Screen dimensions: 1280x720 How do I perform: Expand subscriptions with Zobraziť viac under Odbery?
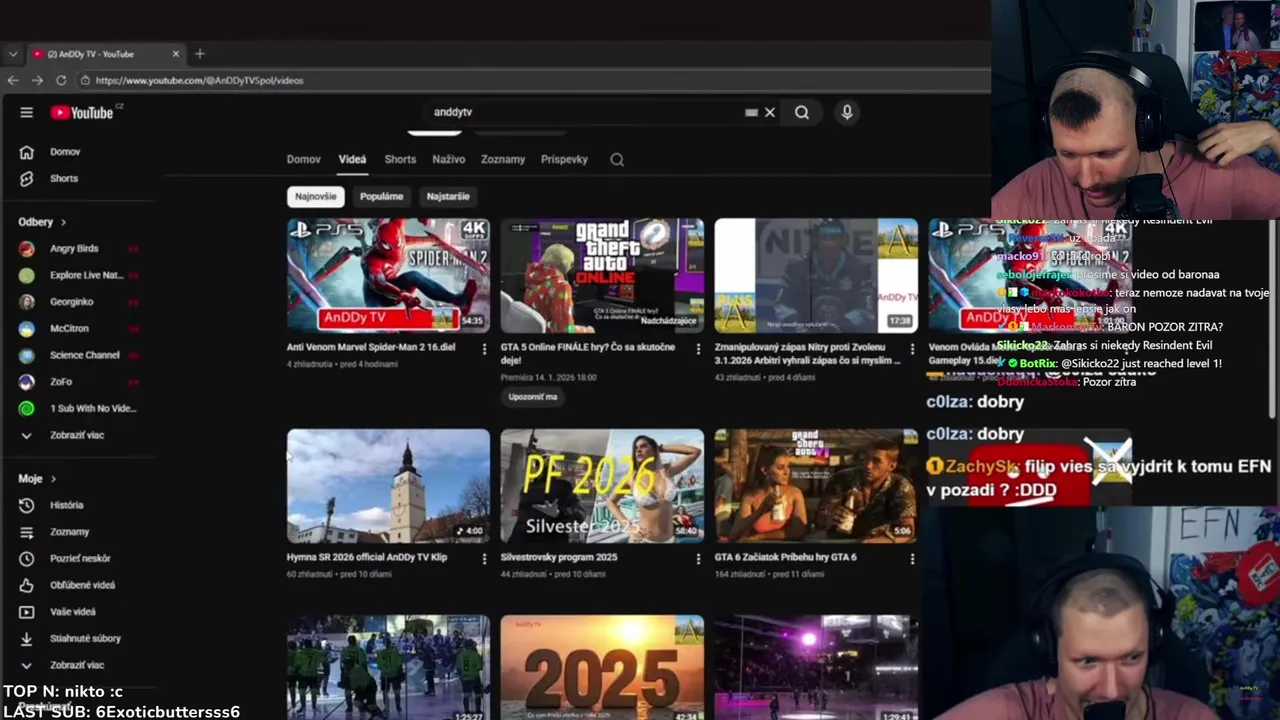point(78,435)
